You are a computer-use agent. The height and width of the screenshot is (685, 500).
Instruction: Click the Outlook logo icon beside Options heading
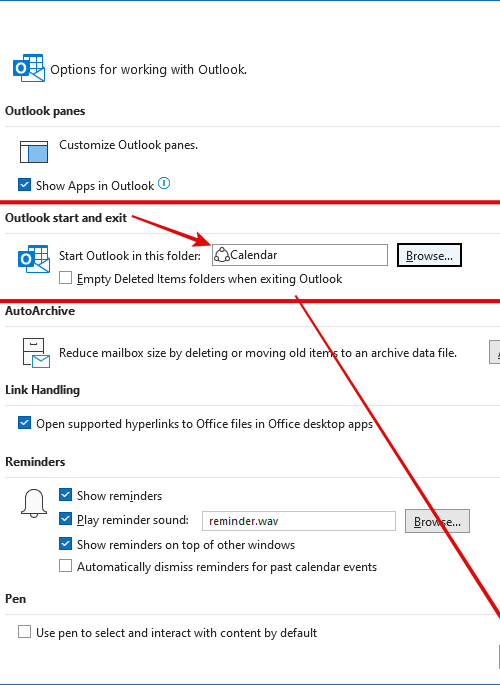point(29,68)
